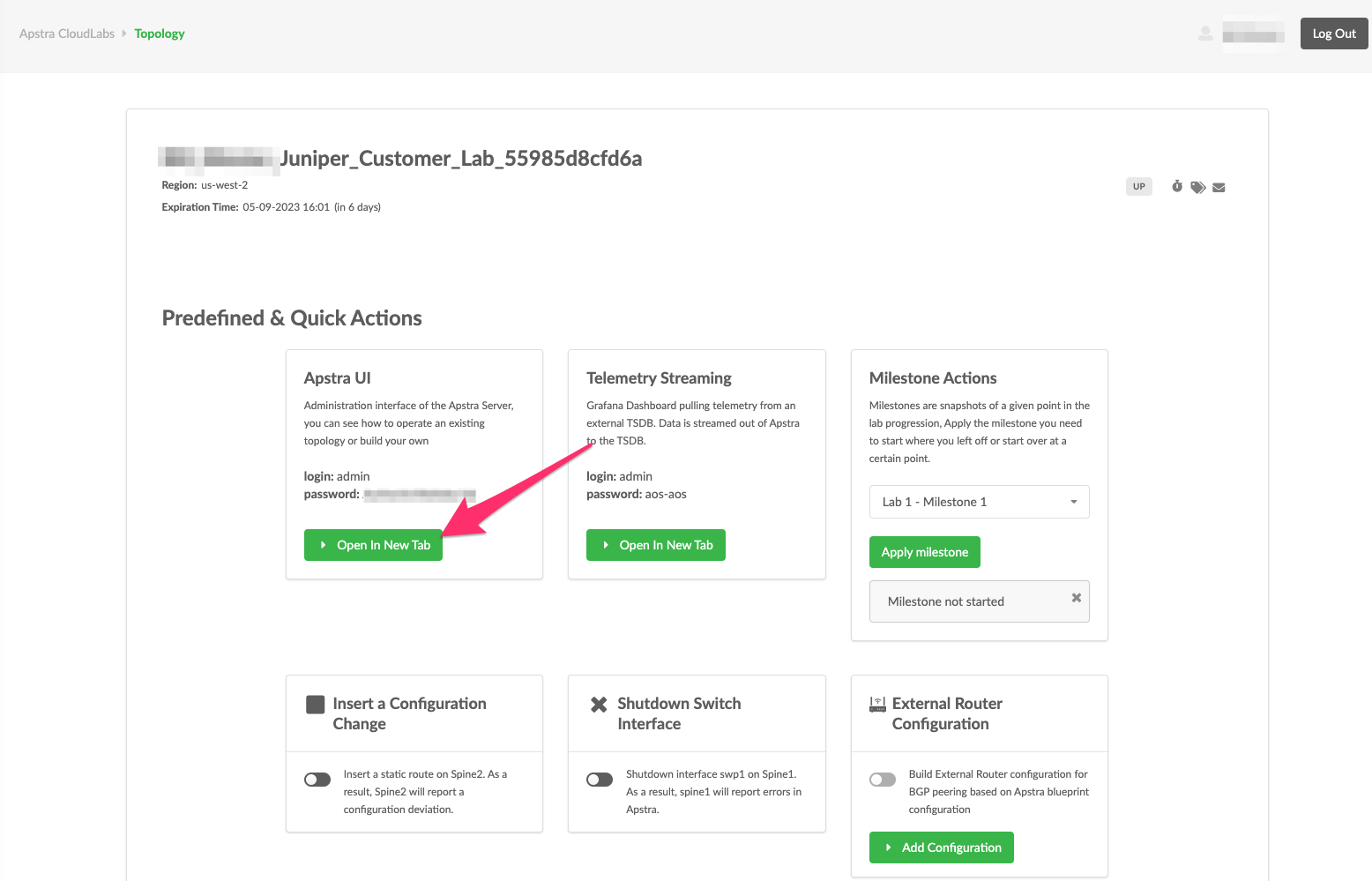Dismiss the Milestone not started notice
The image size is (1372, 881).
tap(1076, 597)
